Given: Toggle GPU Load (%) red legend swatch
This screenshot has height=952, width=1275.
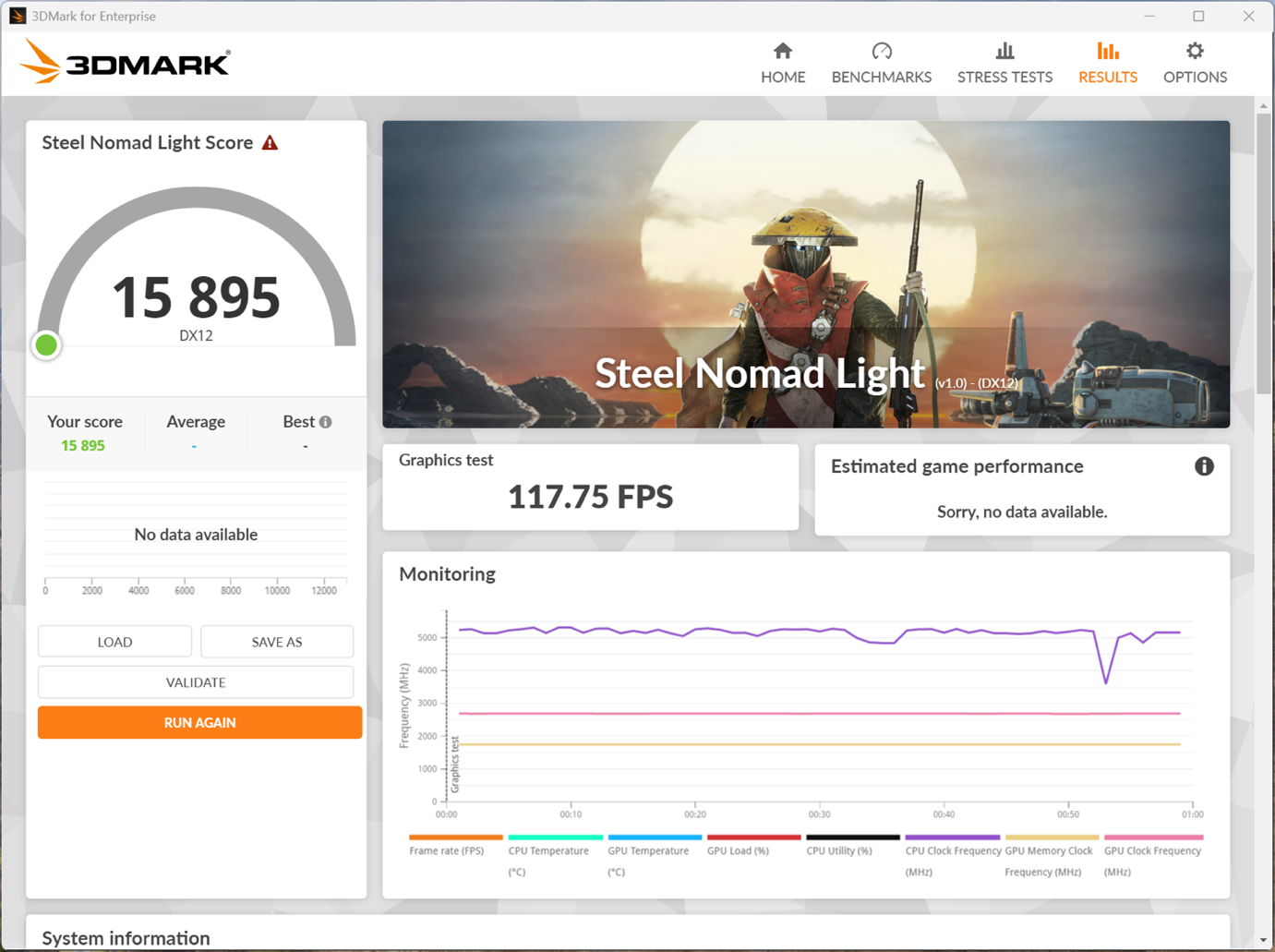Looking at the screenshot, I should pyautogui.click(x=753, y=838).
